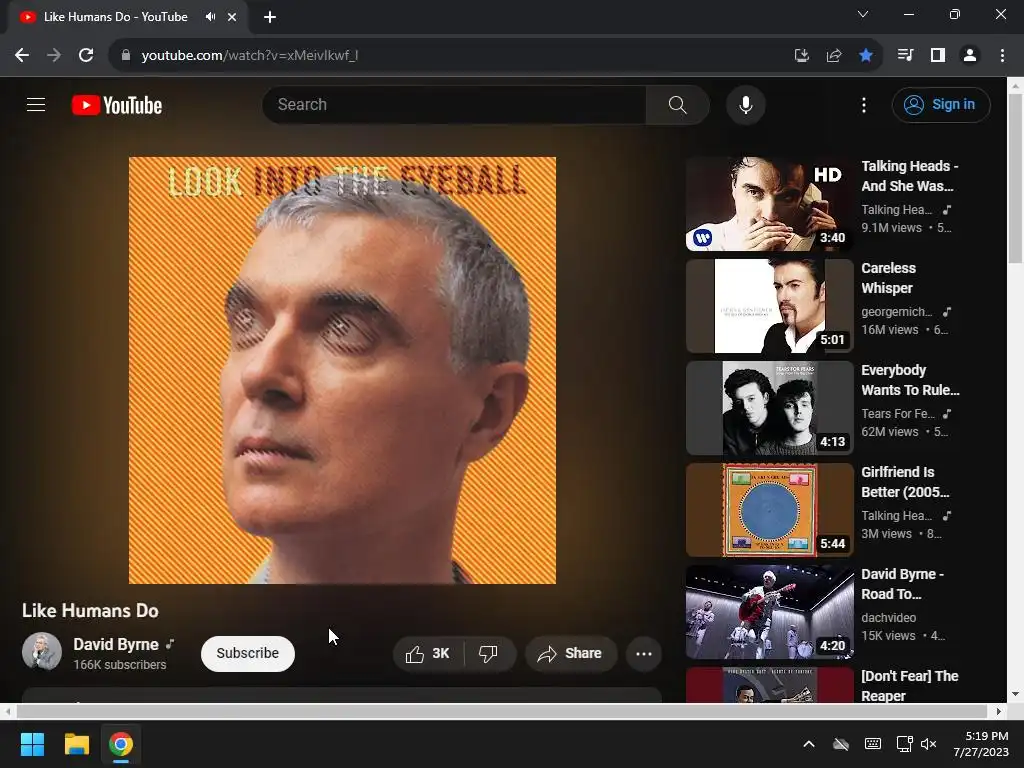Open a new Chrome tab
Image resolution: width=1024 pixels, height=768 pixels.
coord(270,17)
